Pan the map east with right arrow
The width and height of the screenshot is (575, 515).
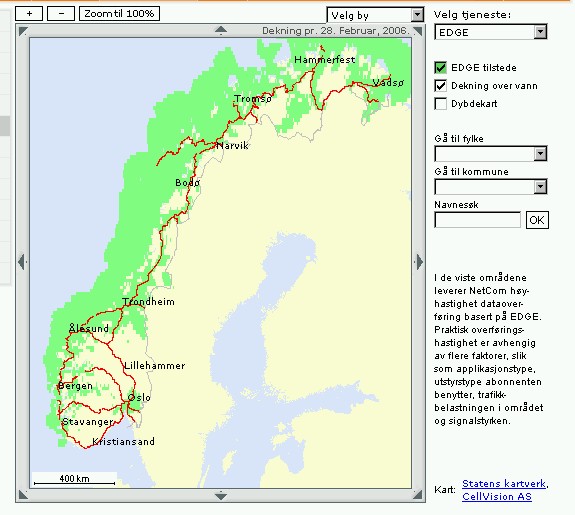419,262
